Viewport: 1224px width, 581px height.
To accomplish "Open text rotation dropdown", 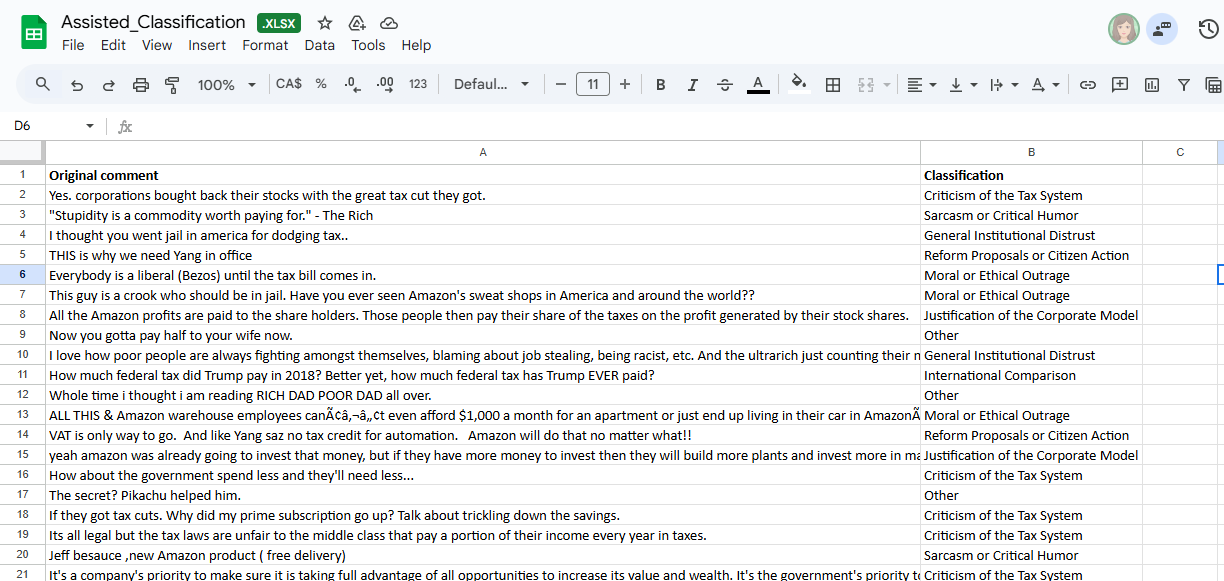I will (x=1045, y=85).
